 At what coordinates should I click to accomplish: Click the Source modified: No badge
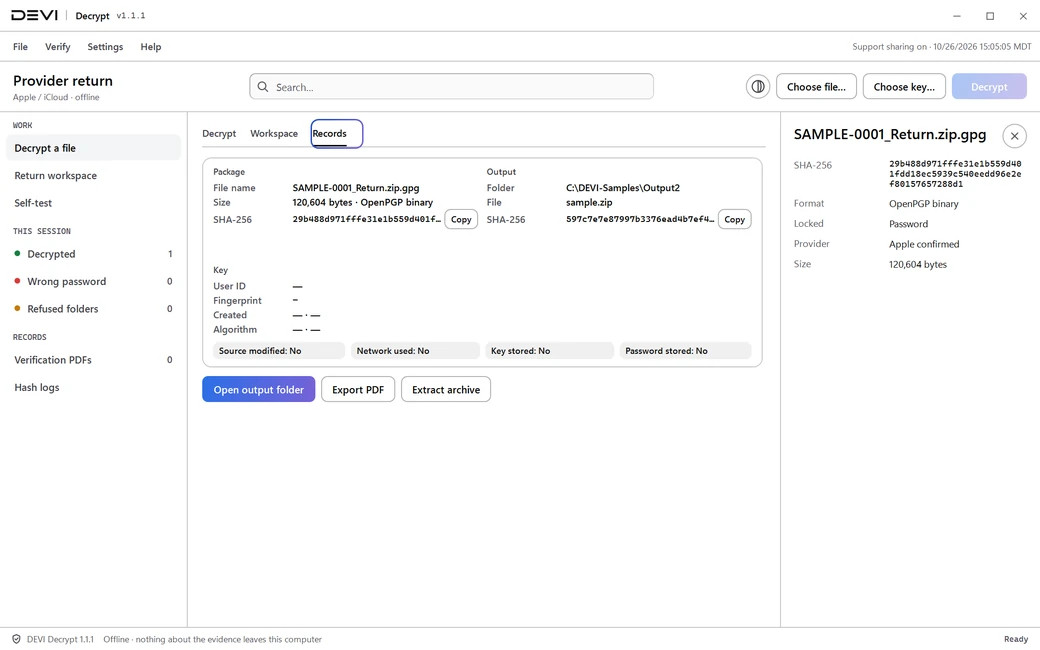(279, 351)
